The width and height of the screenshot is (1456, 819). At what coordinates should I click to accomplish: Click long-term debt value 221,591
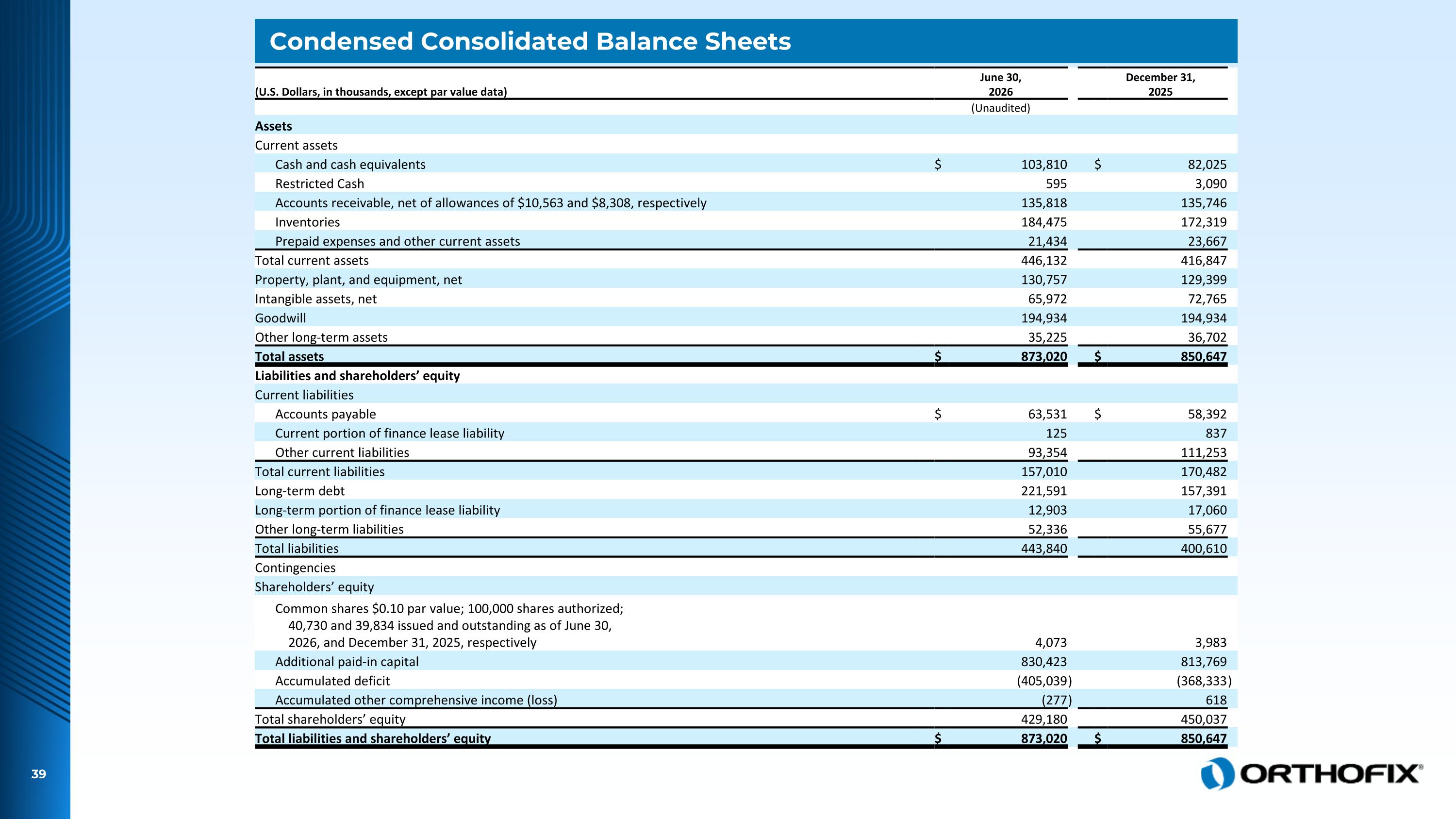(1044, 491)
